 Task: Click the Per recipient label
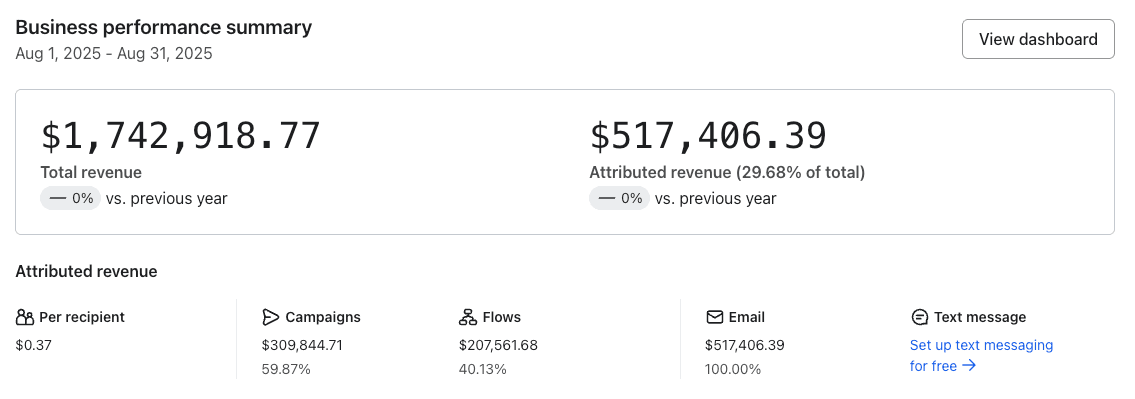click(82, 317)
